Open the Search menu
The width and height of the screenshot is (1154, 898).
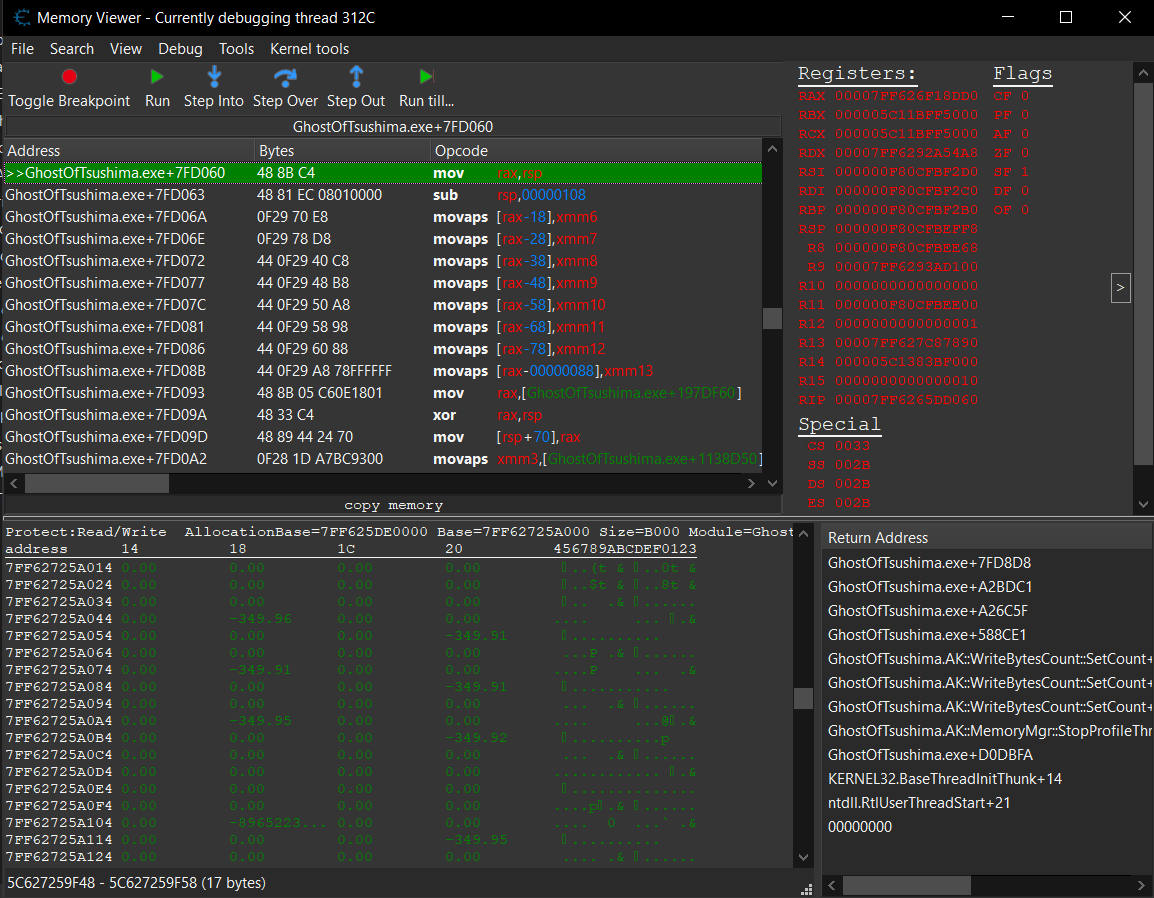72,48
